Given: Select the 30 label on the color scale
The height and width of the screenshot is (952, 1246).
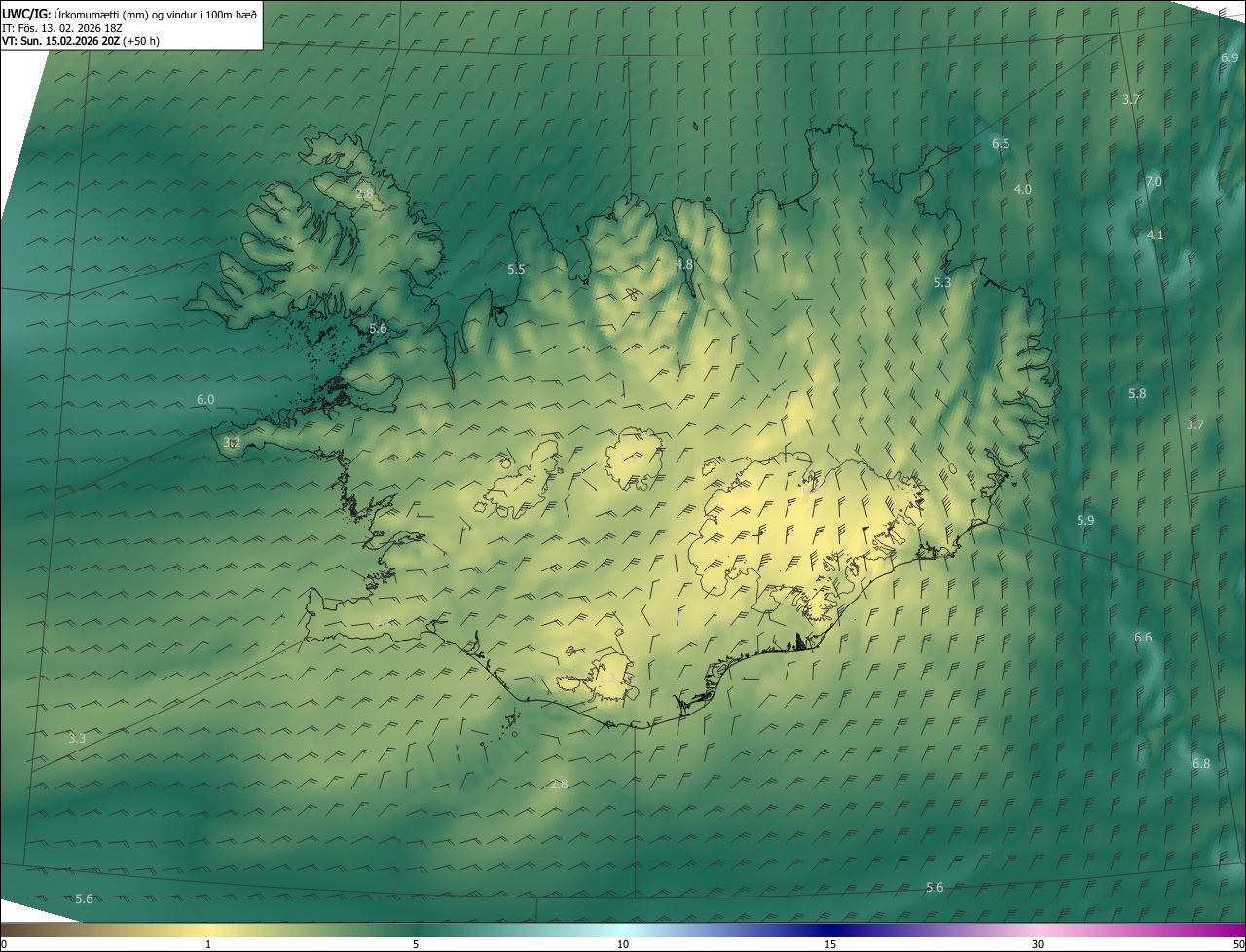Looking at the screenshot, I should tap(1038, 944).
